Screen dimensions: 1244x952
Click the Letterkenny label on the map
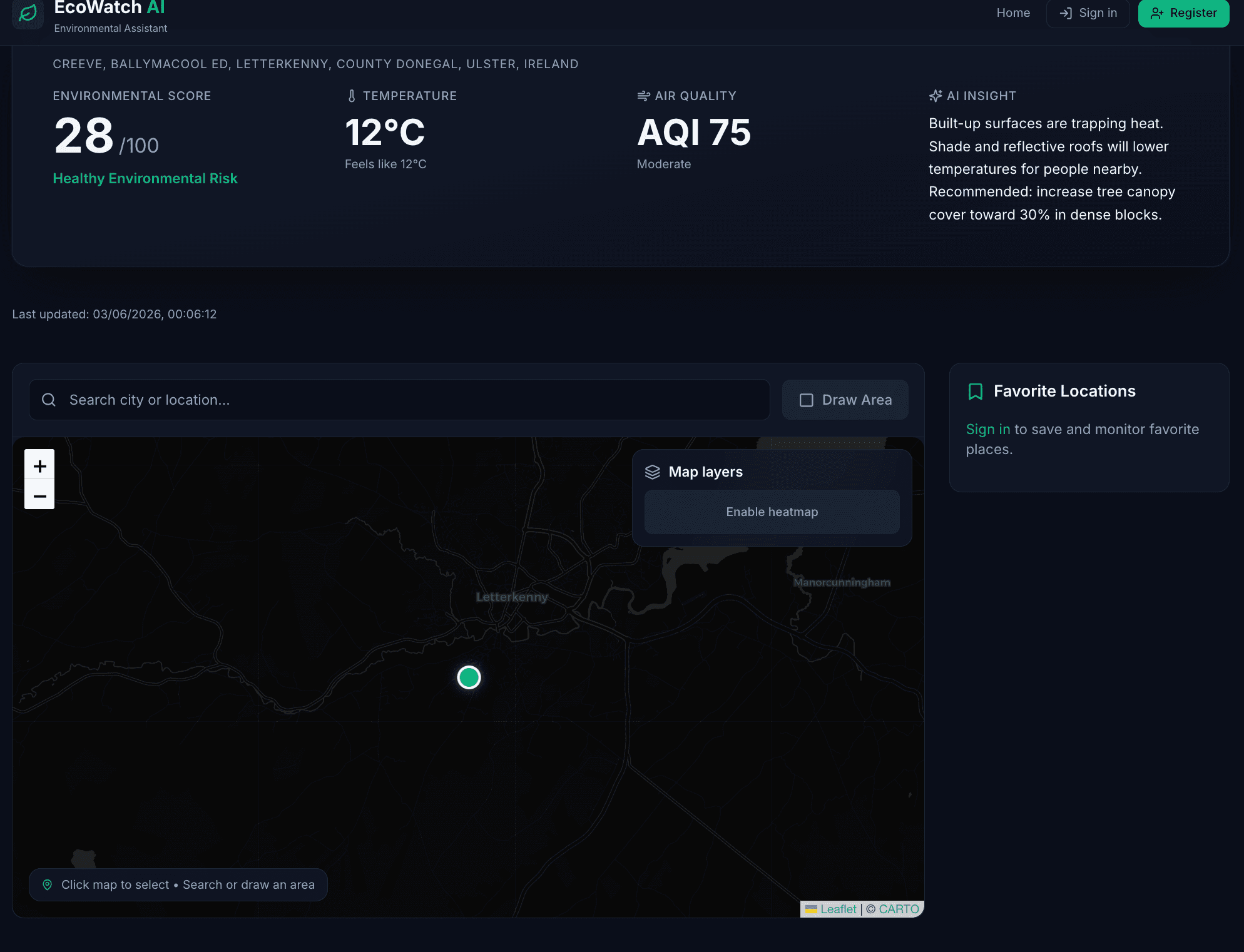pyautogui.click(x=512, y=597)
